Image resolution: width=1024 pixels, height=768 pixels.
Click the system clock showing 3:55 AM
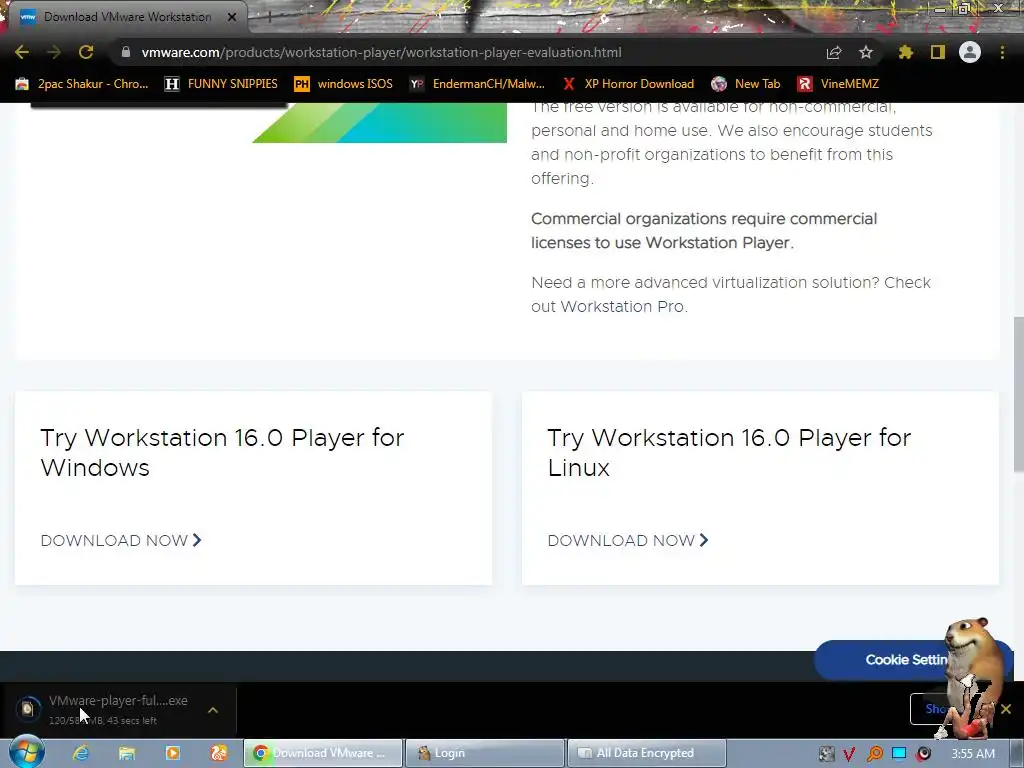pos(973,753)
